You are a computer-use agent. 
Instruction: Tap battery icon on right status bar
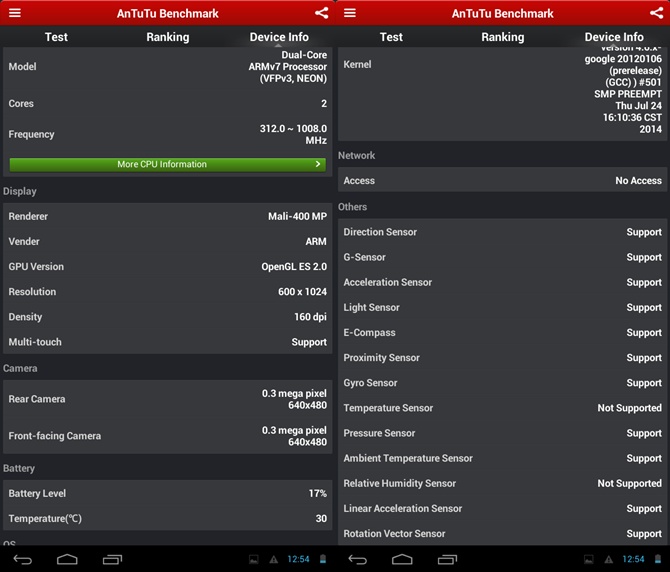pyautogui.click(x=658, y=559)
